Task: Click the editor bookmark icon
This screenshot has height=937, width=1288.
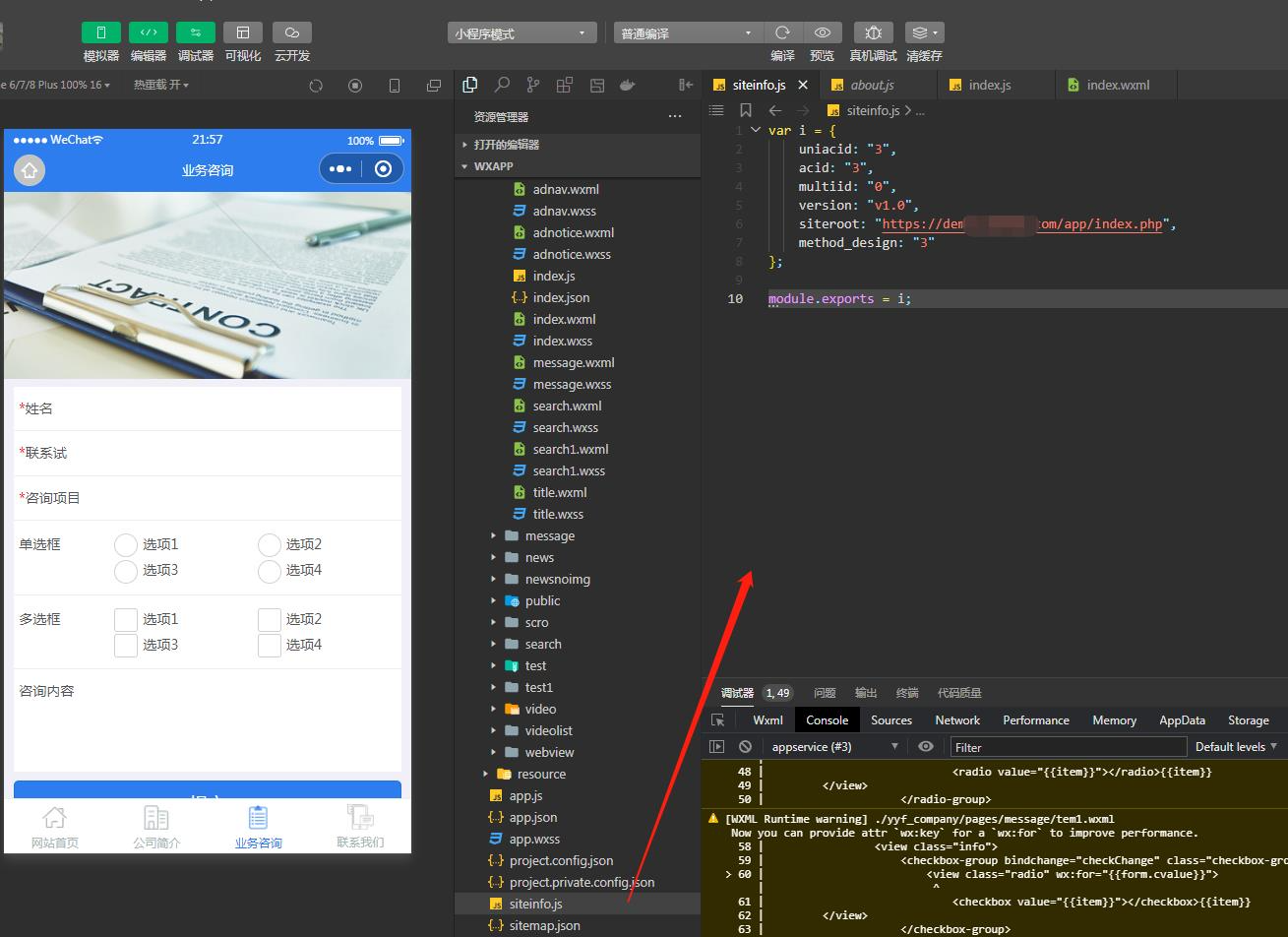Action: pyautogui.click(x=746, y=110)
